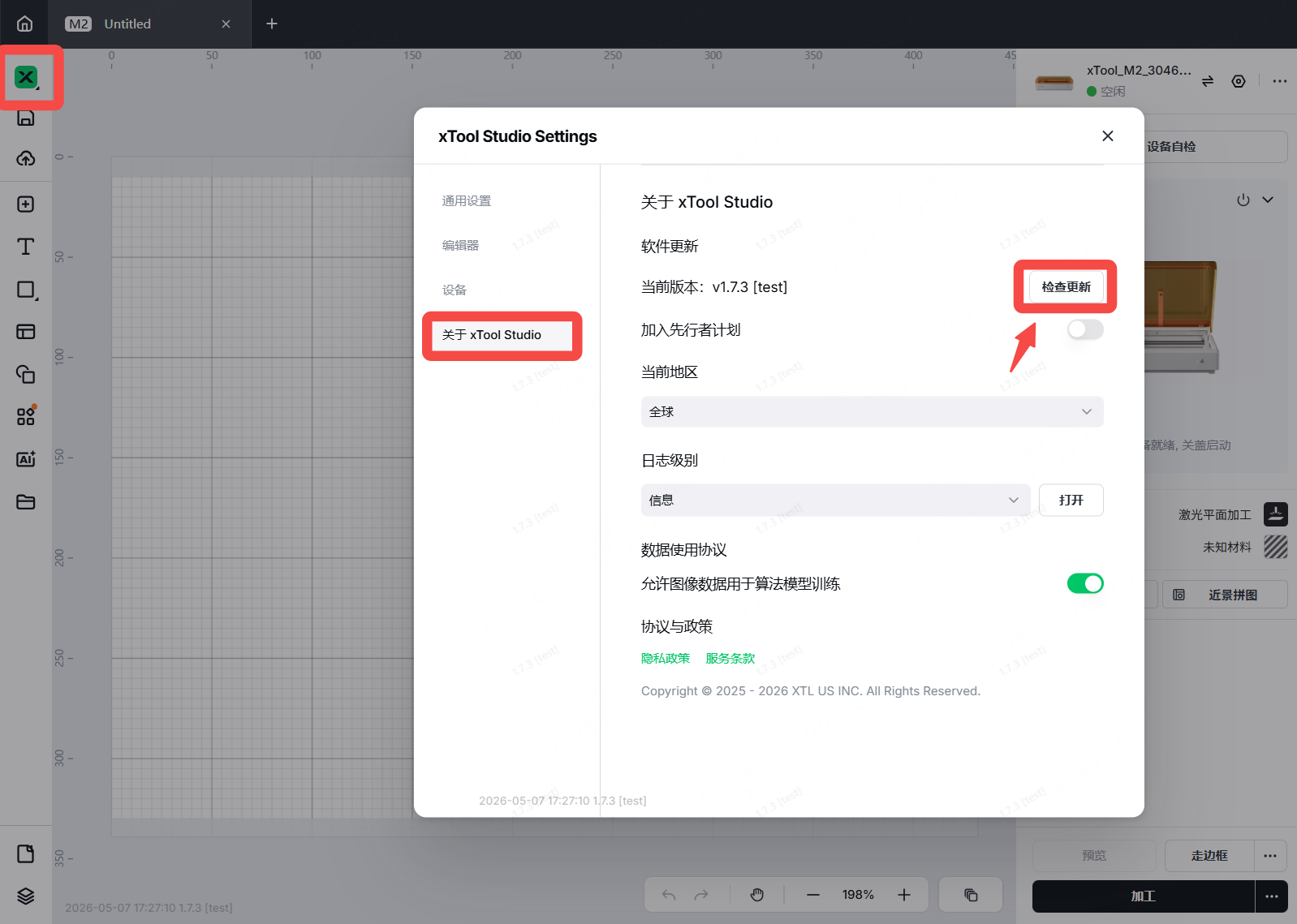Open the 服务条款 link
1297x924 pixels.
click(x=730, y=659)
